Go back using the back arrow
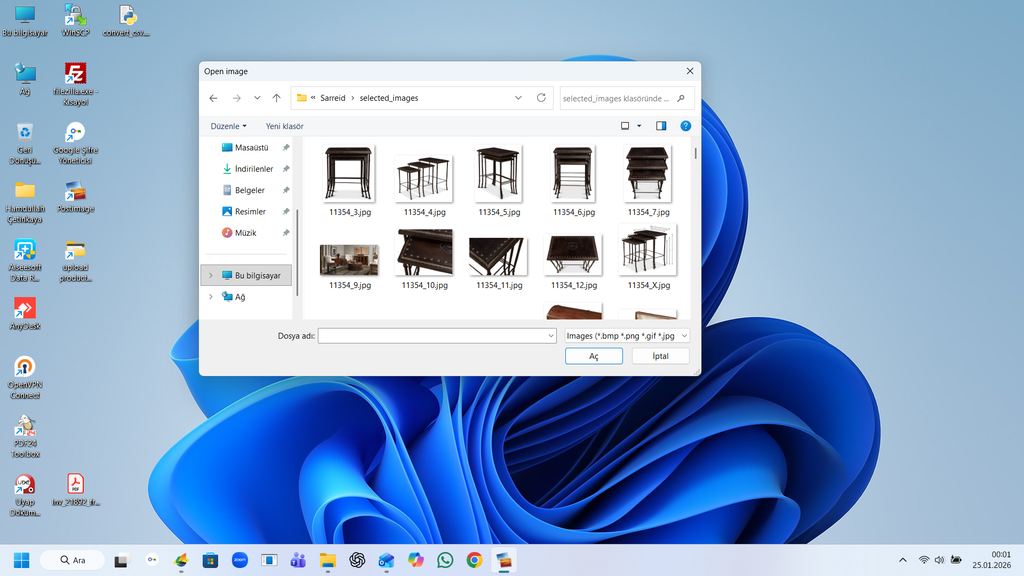Viewport: 1024px width, 576px height. (214, 98)
